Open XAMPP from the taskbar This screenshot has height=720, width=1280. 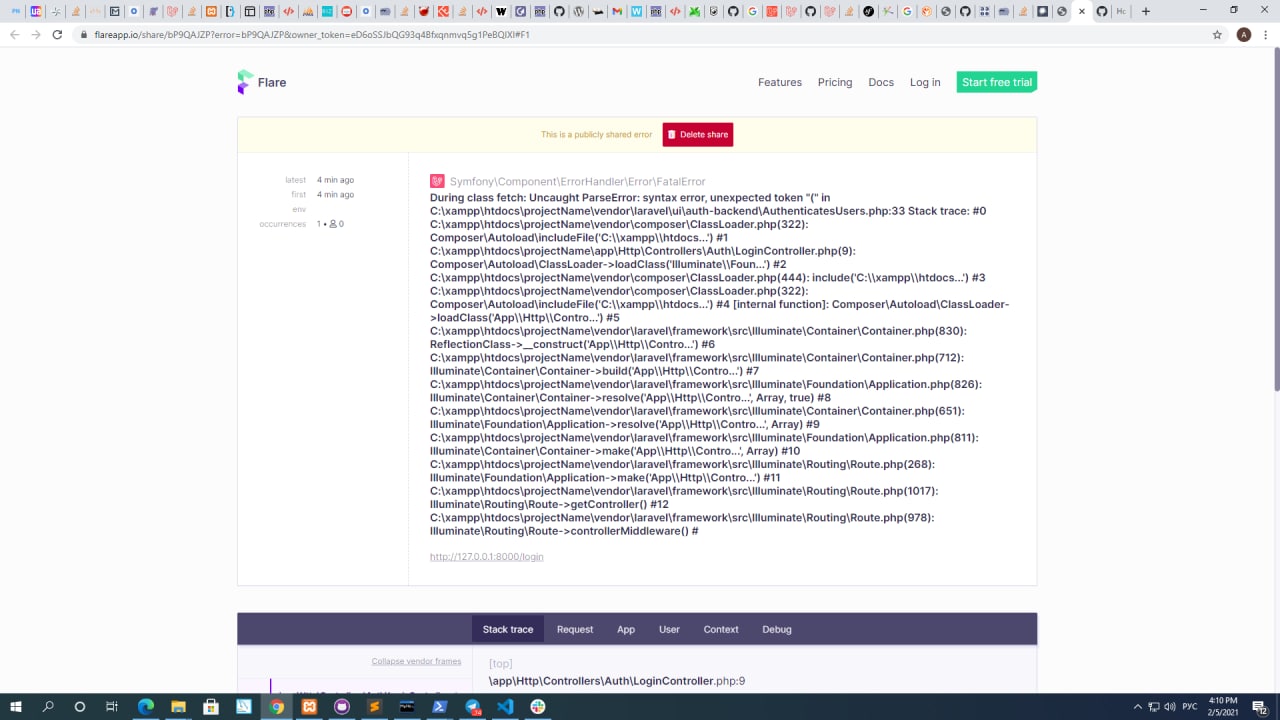pos(309,706)
